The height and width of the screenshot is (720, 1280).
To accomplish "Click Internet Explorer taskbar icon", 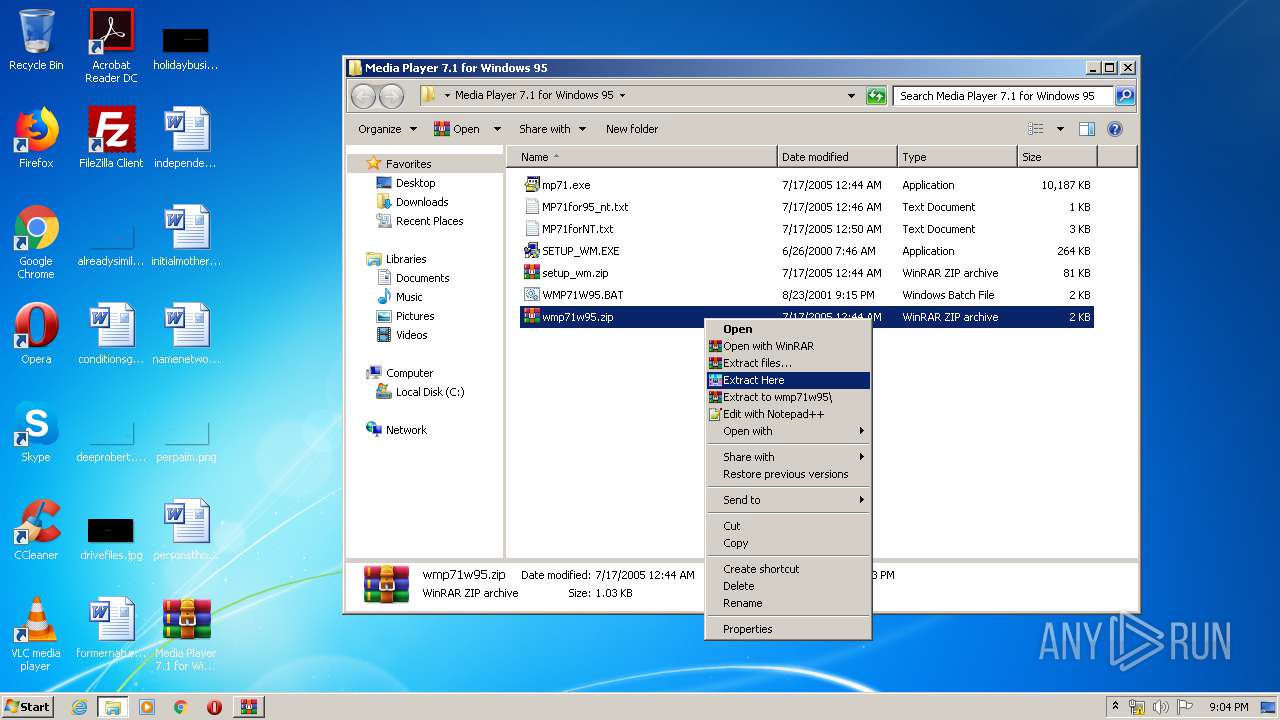I will point(80,707).
